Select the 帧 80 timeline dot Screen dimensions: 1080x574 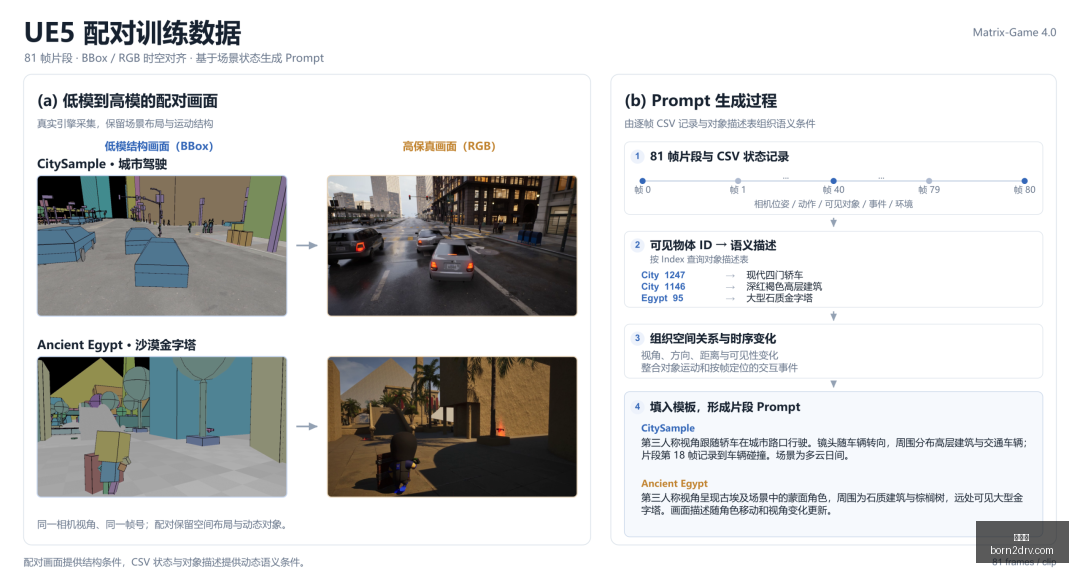click(1024, 181)
